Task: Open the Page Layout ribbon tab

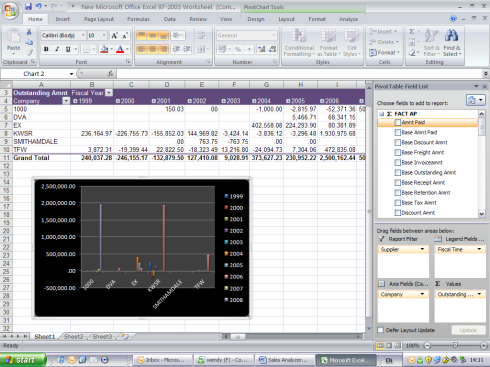Action: tap(99, 19)
